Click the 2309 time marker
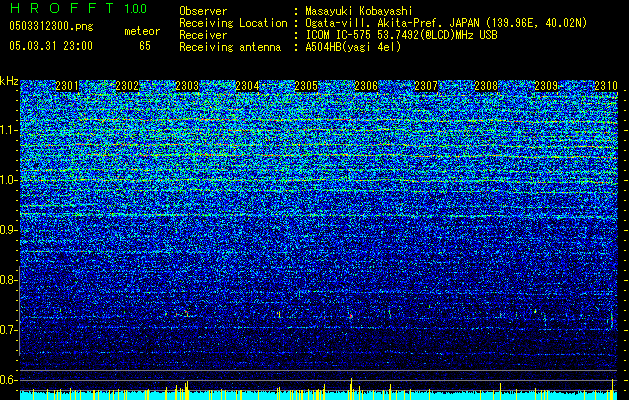The width and height of the screenshot is (629, 400). (546, 85)
